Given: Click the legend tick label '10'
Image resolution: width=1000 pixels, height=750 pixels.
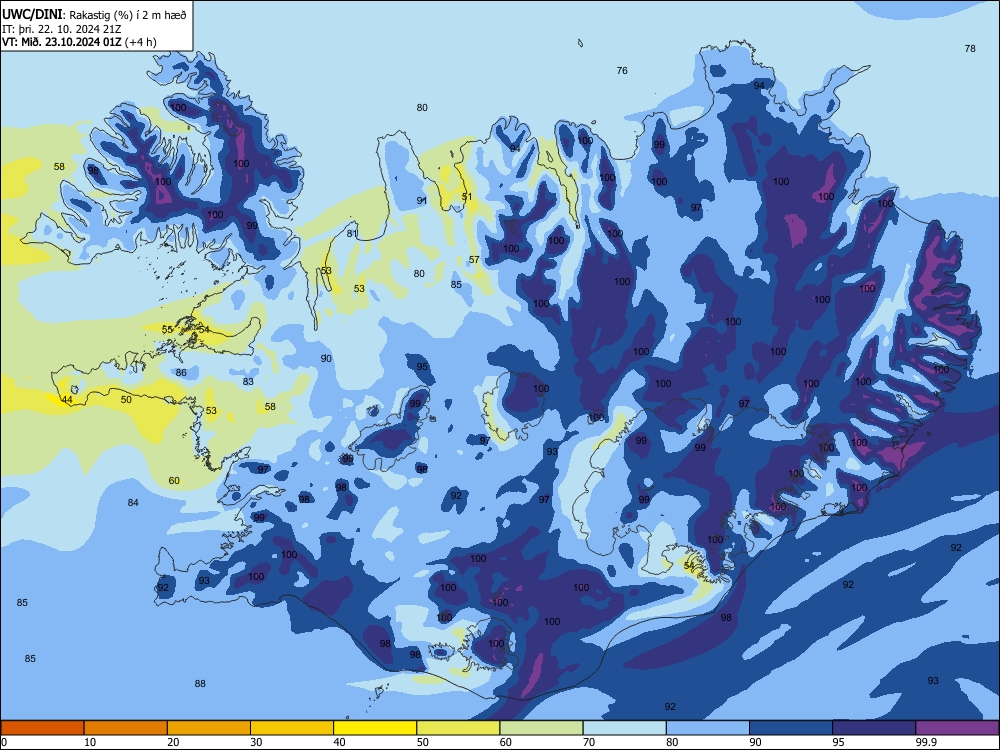Looking at the screenshot, I should [x=90, y=742].
